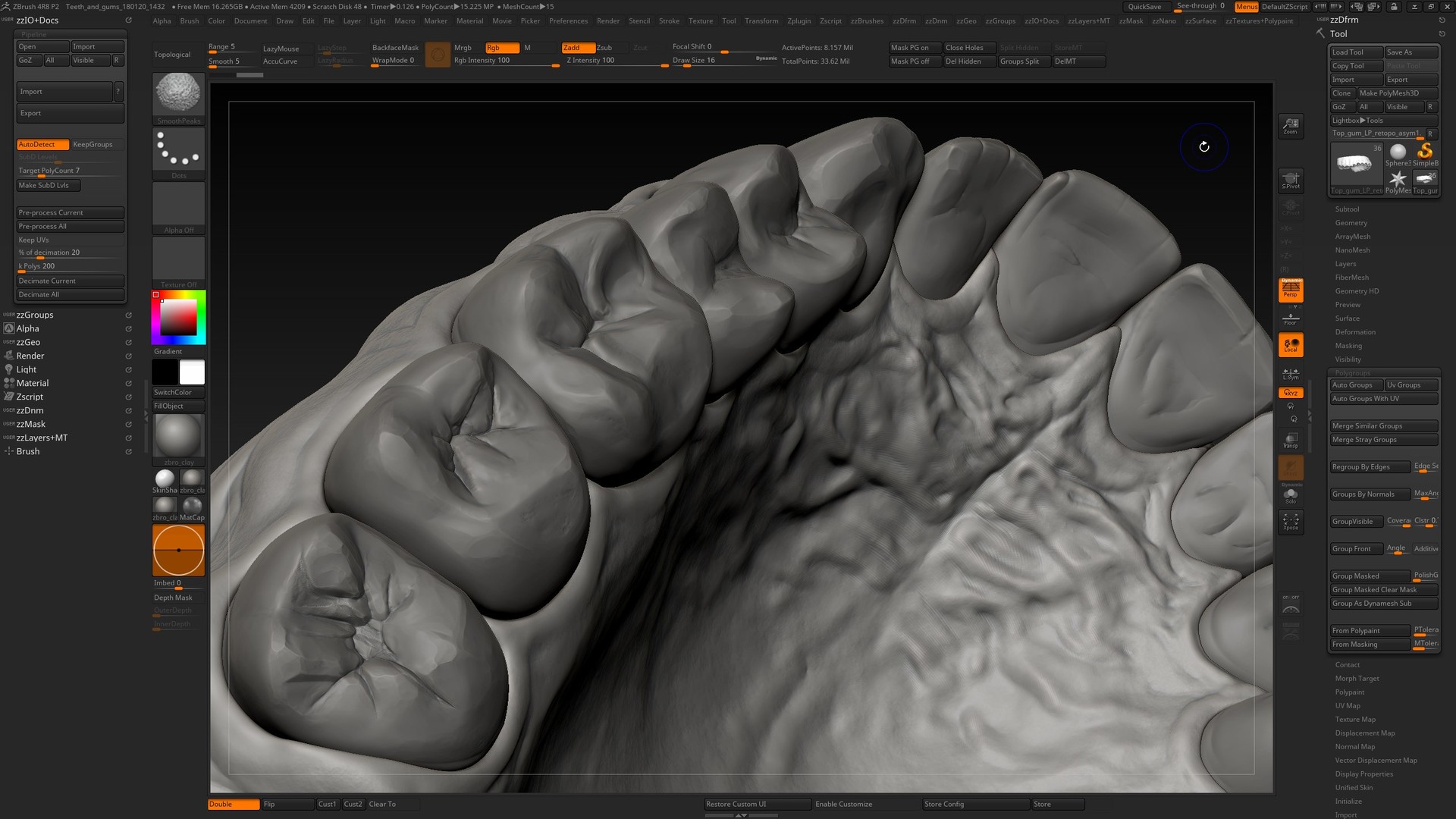Expand the Display Properties section
Image resolution: width=1456 pixels, height=819 pixels.
point(1363,774)
